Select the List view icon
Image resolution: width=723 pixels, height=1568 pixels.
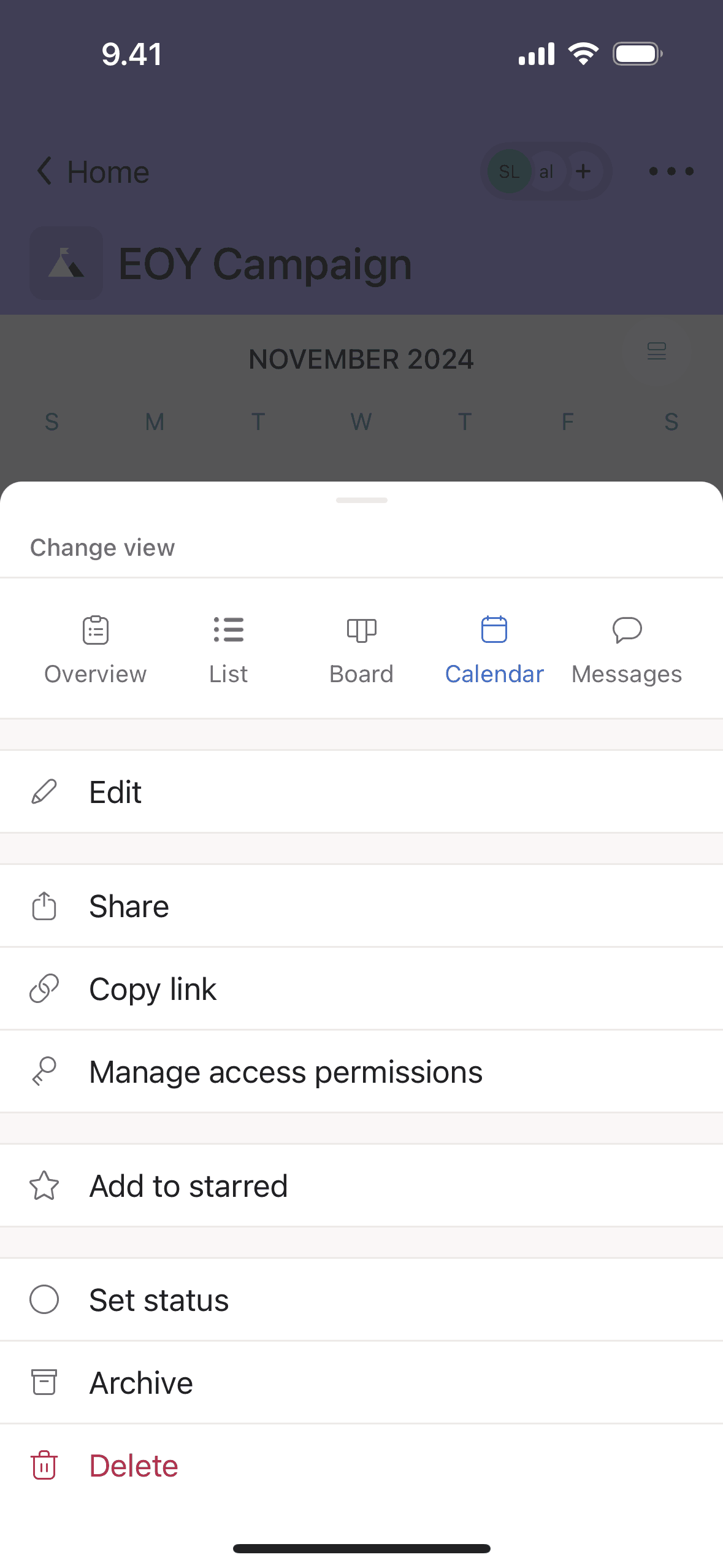(x=228, y=630)
